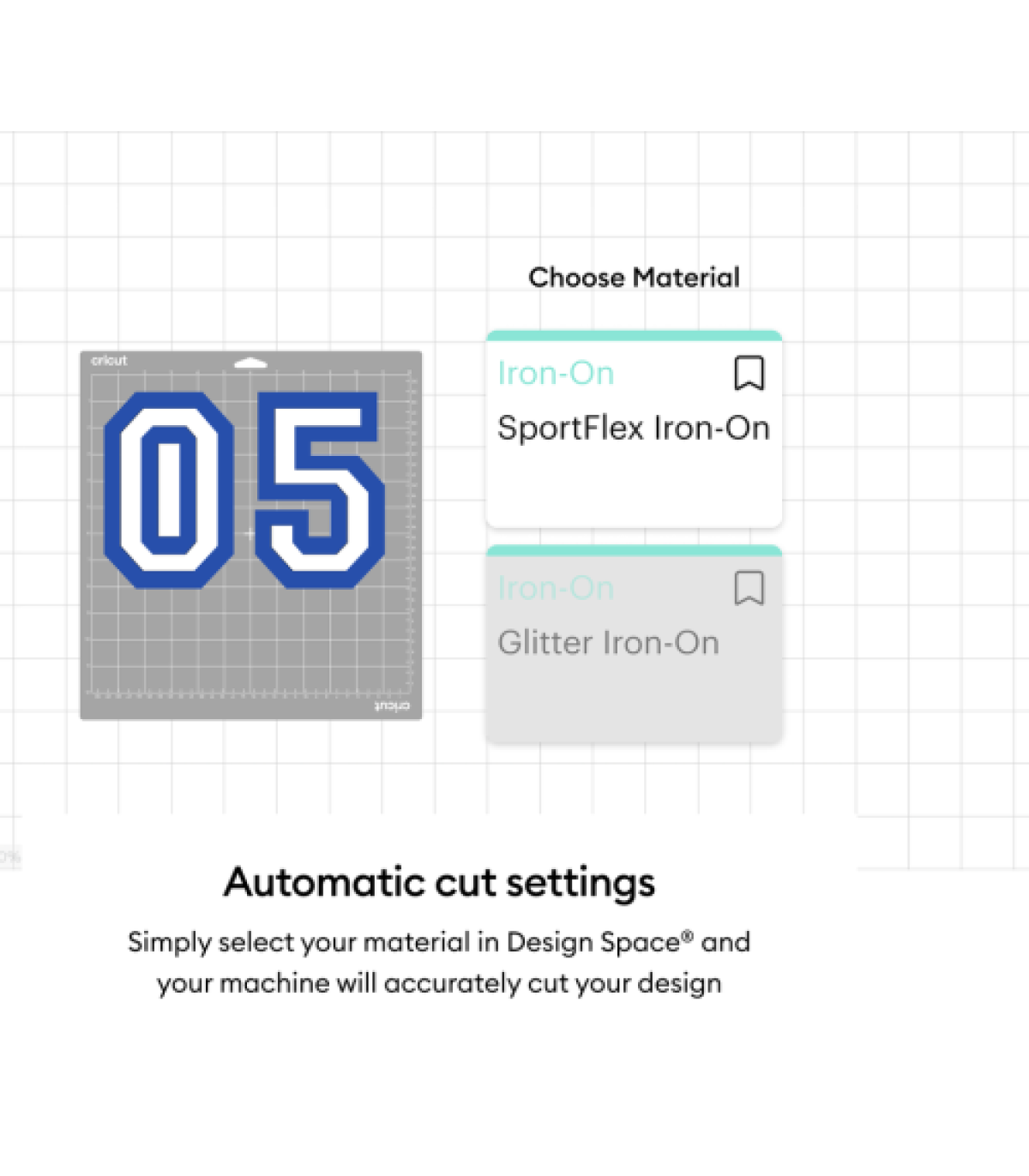The image size is (1029, 1176).
Task: Bookmark the SportFlex Iron-On material
Action: pos(749,374)
